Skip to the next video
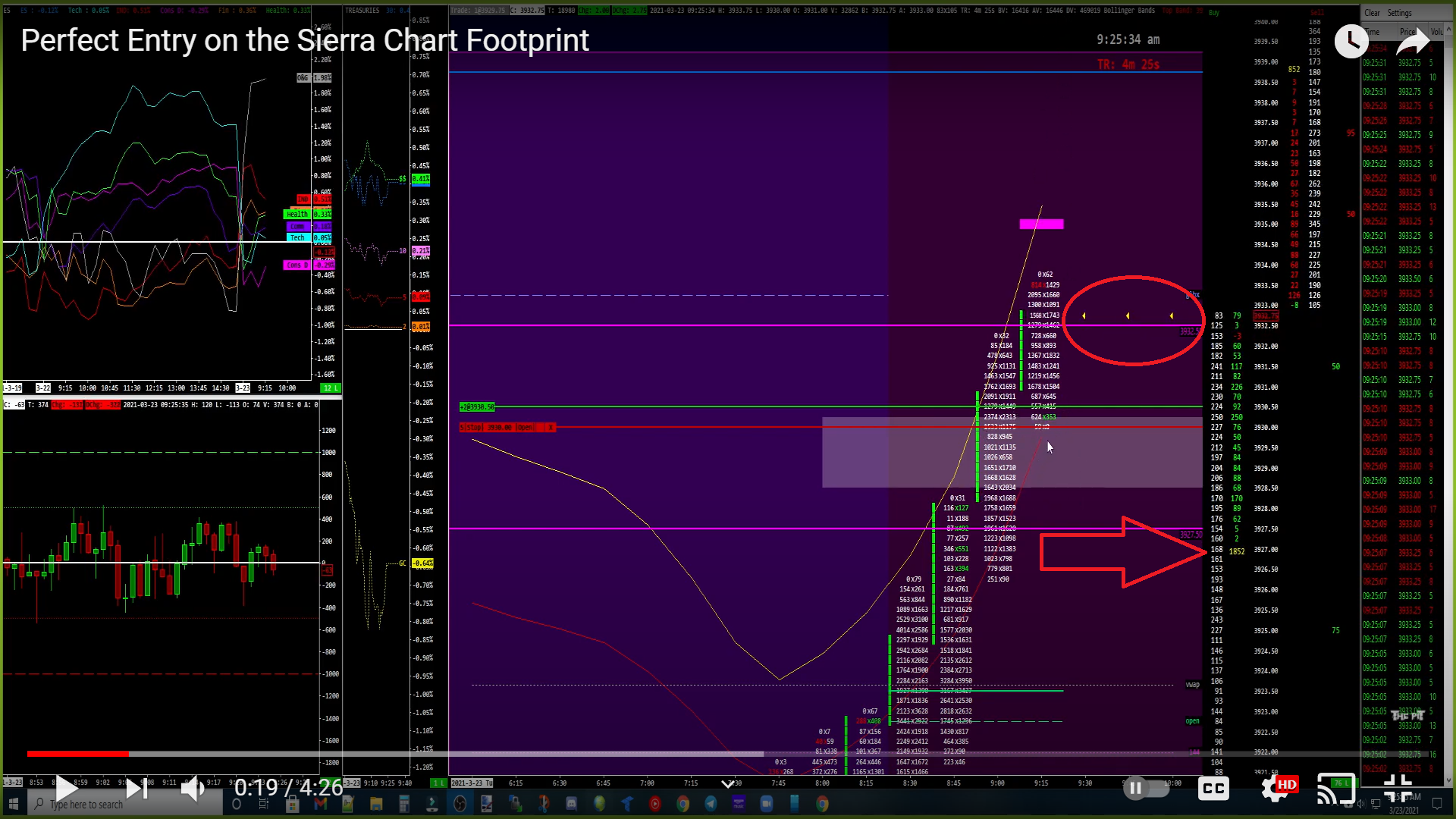This screenshot has height=819, width=1456. coord(136,789)
